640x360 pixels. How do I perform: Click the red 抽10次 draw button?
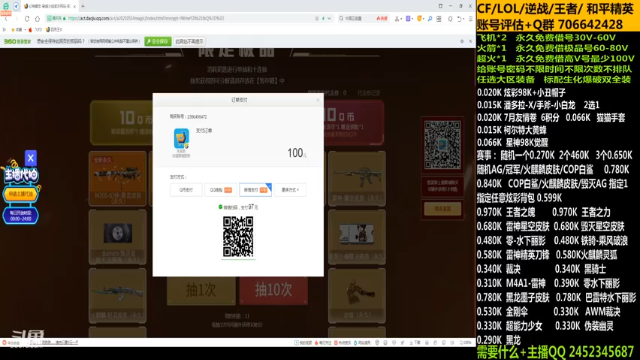click(x=273, y=290)
